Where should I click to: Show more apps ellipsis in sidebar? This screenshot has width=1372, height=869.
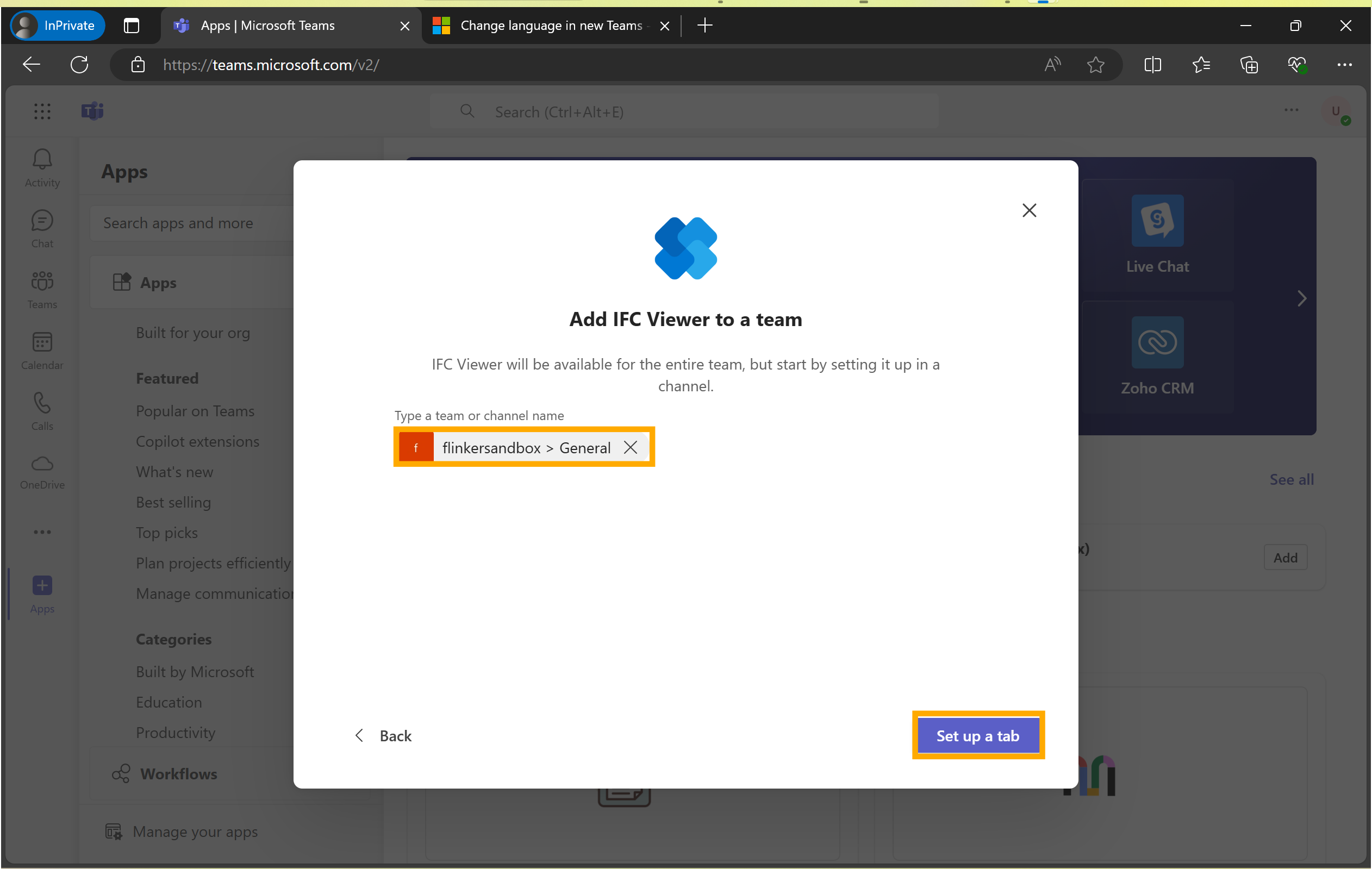[42, 532]
